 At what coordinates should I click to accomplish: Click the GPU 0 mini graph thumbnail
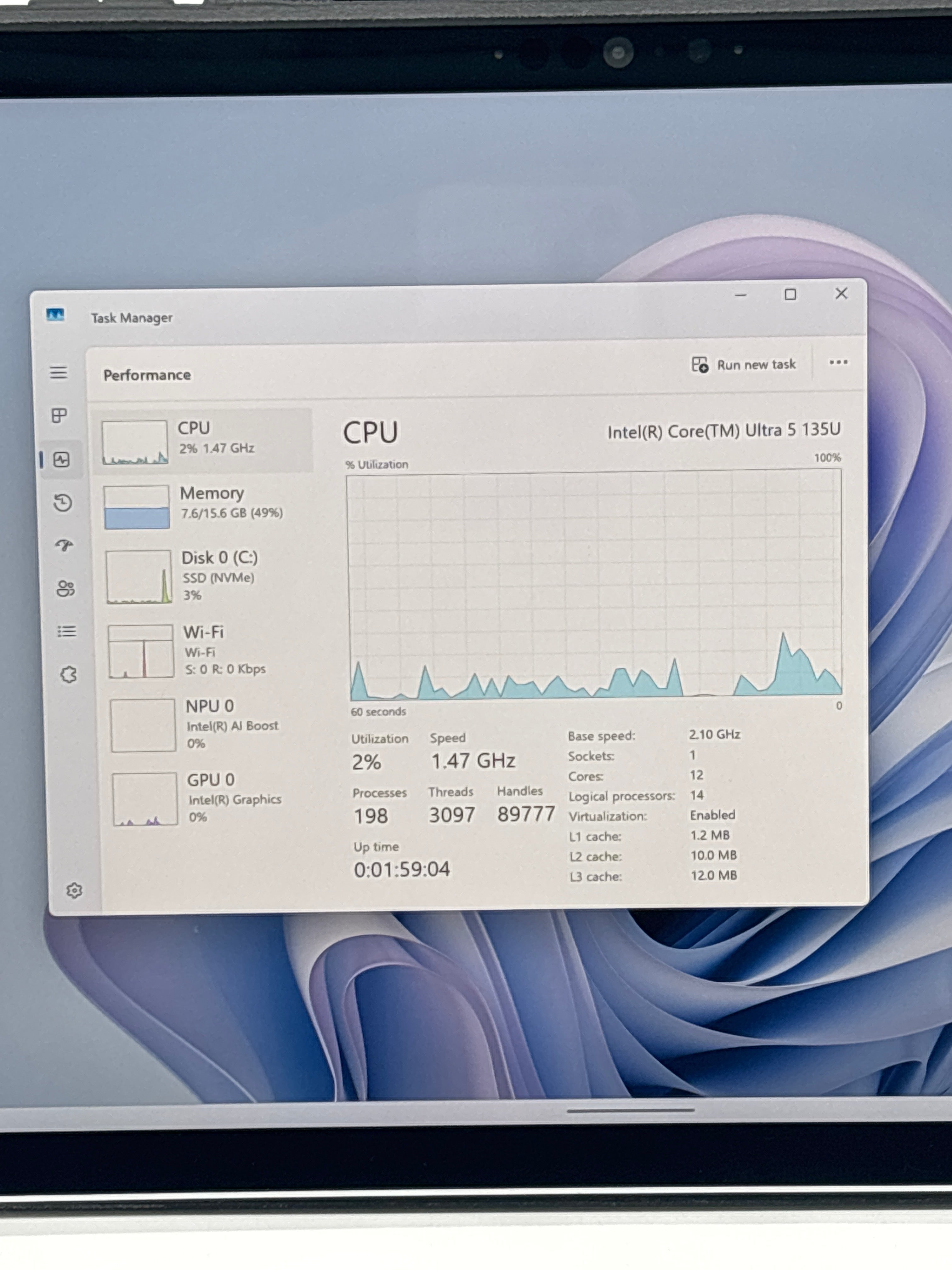[144, 798]
